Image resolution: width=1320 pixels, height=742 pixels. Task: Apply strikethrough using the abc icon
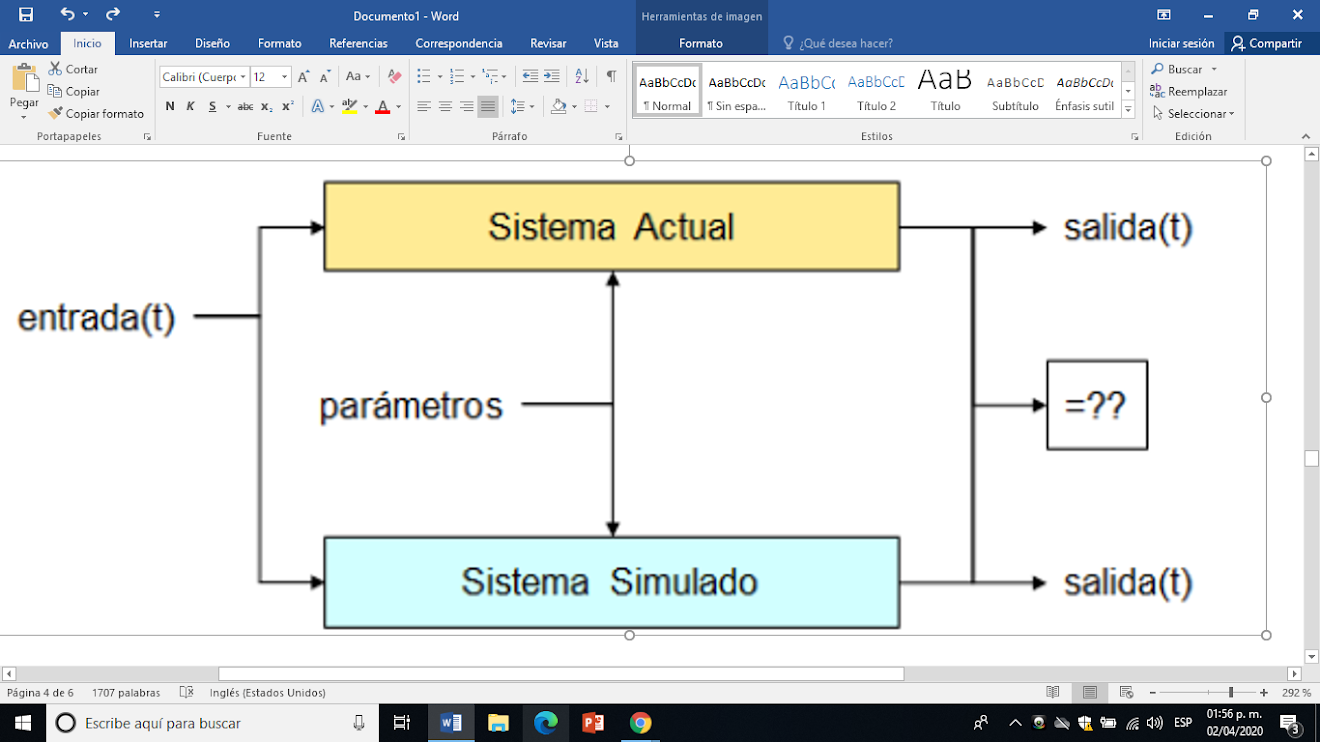point(244,106)
